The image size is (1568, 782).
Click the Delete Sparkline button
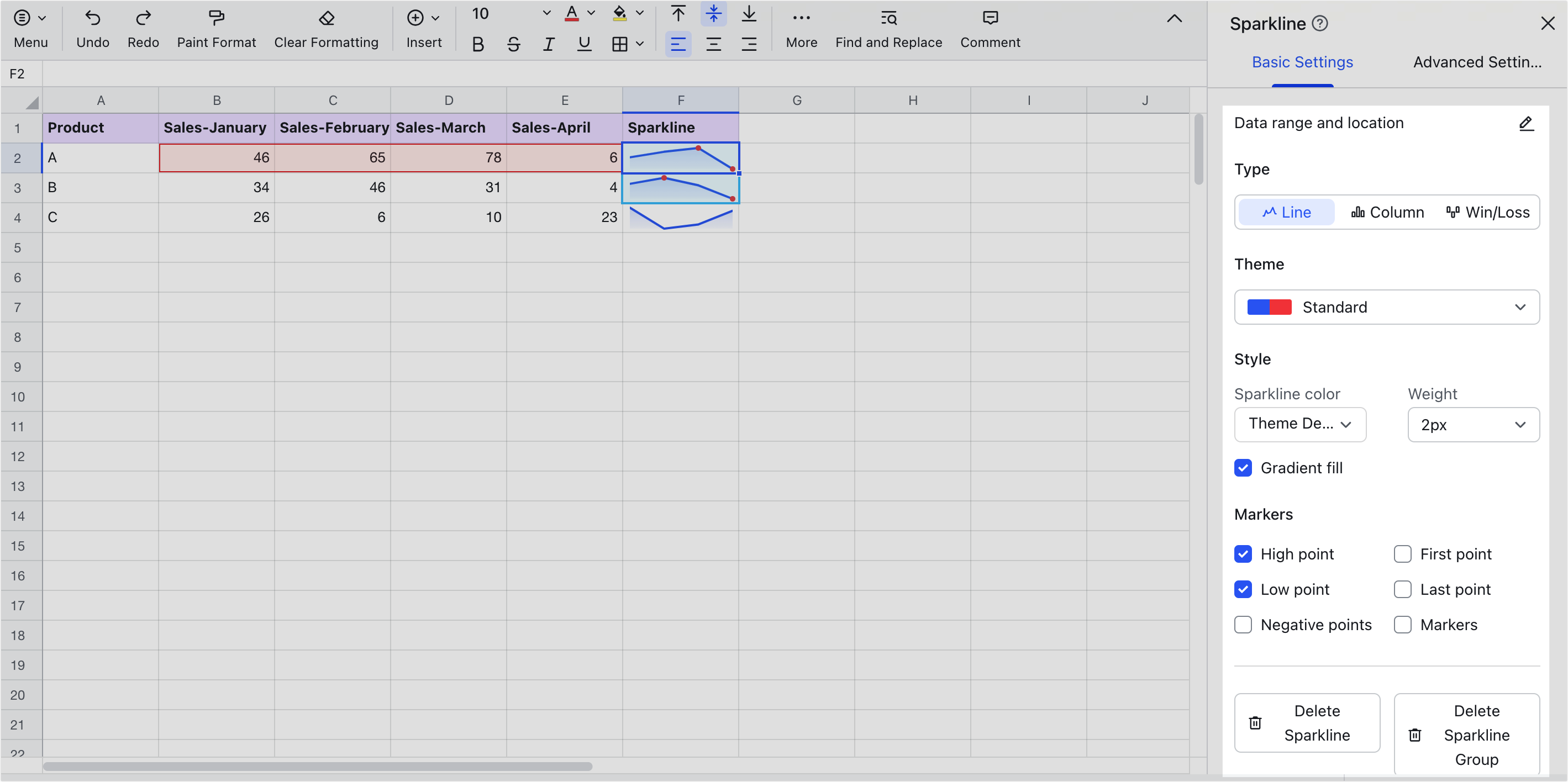(x=1307, y=723)
